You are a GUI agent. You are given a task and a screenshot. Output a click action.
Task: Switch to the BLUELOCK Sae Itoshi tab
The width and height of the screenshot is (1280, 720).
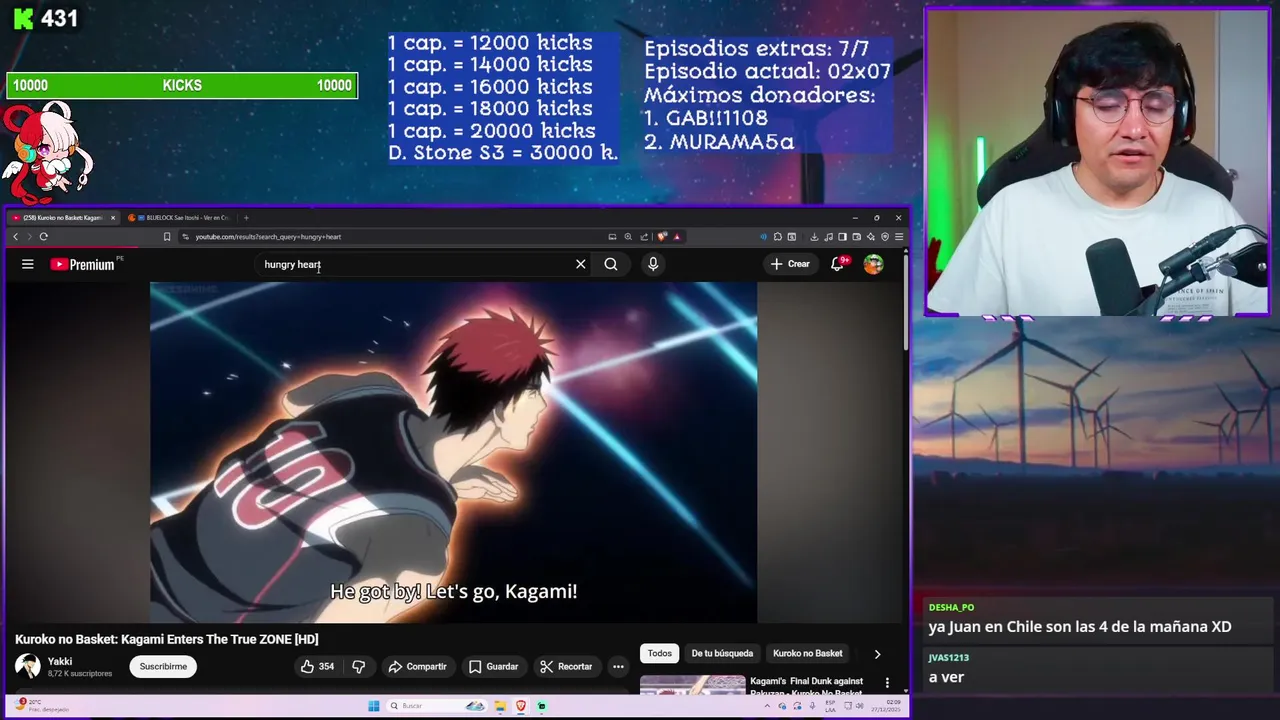pyautogui.click(x=180, y=217)
